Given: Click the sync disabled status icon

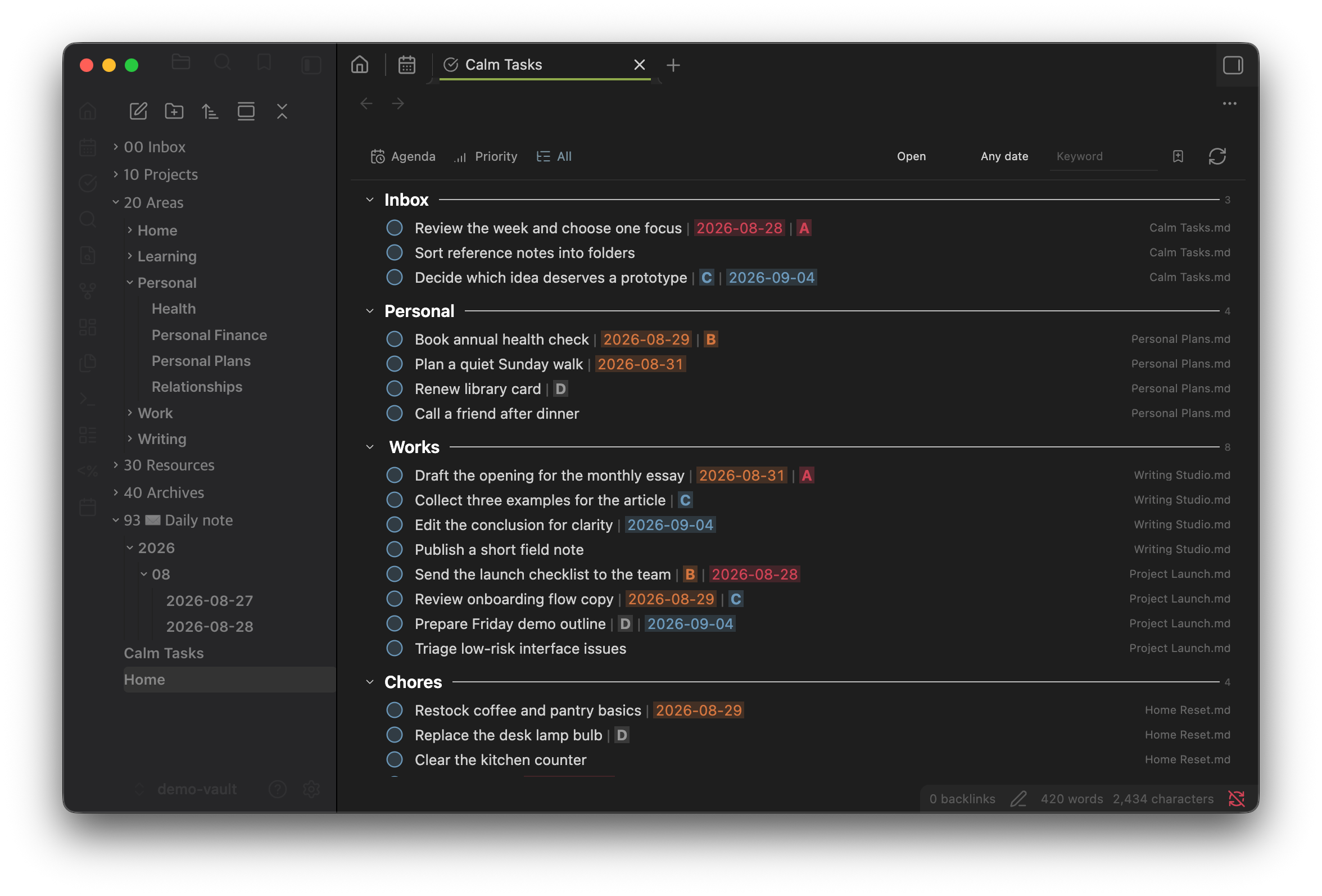Looking at the screenshot, I should click(x=1236, y=799).
